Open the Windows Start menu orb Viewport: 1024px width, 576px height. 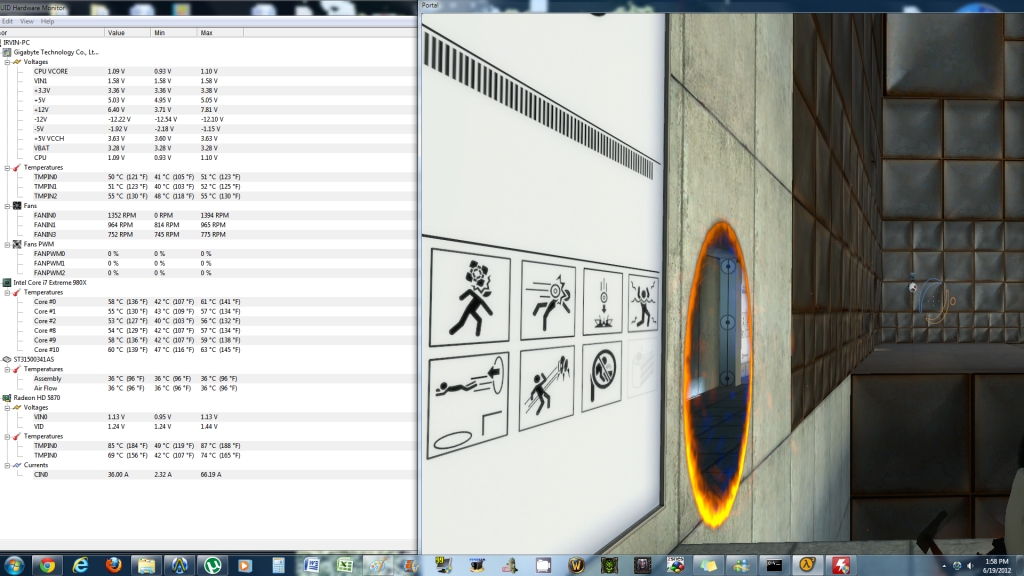[14, 565]
